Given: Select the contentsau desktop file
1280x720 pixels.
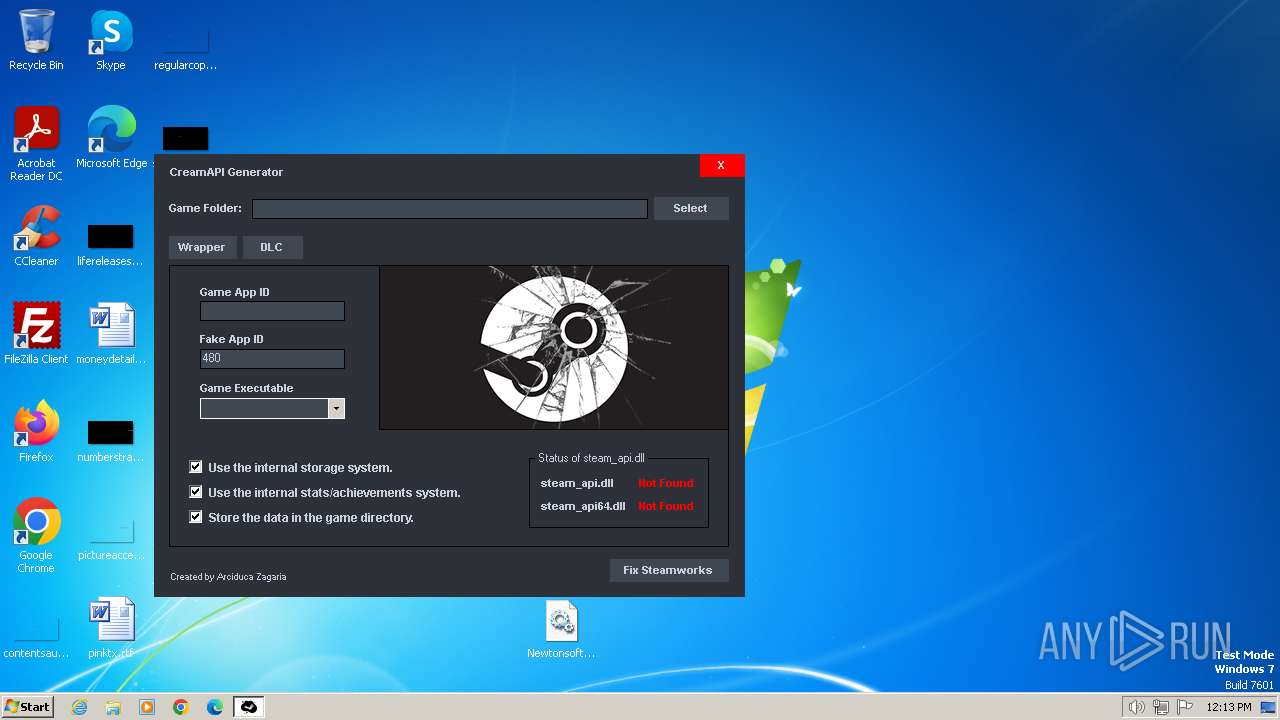Looking at the screenshot, I should (x=36, y=636).
